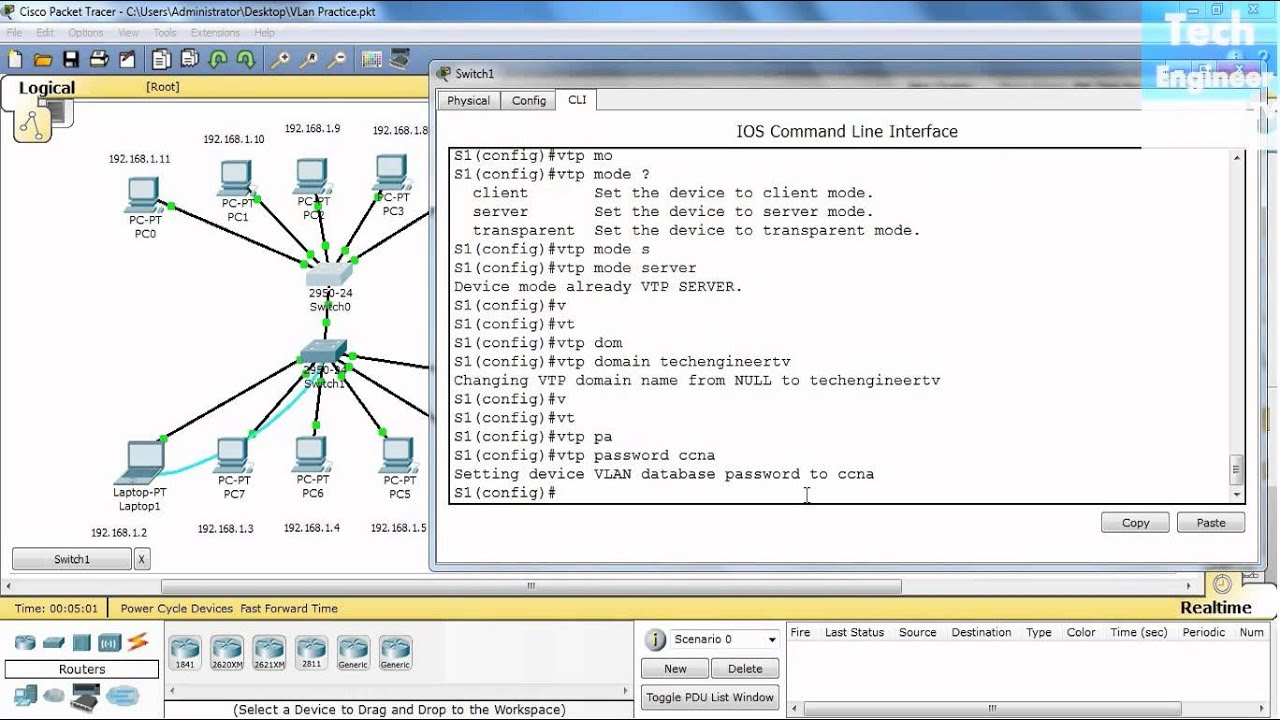Image resolution: width=1280 pixels, height=720 pixels.
Task: Pick the 2620XM router model
Action: click(x=227, y=653)
